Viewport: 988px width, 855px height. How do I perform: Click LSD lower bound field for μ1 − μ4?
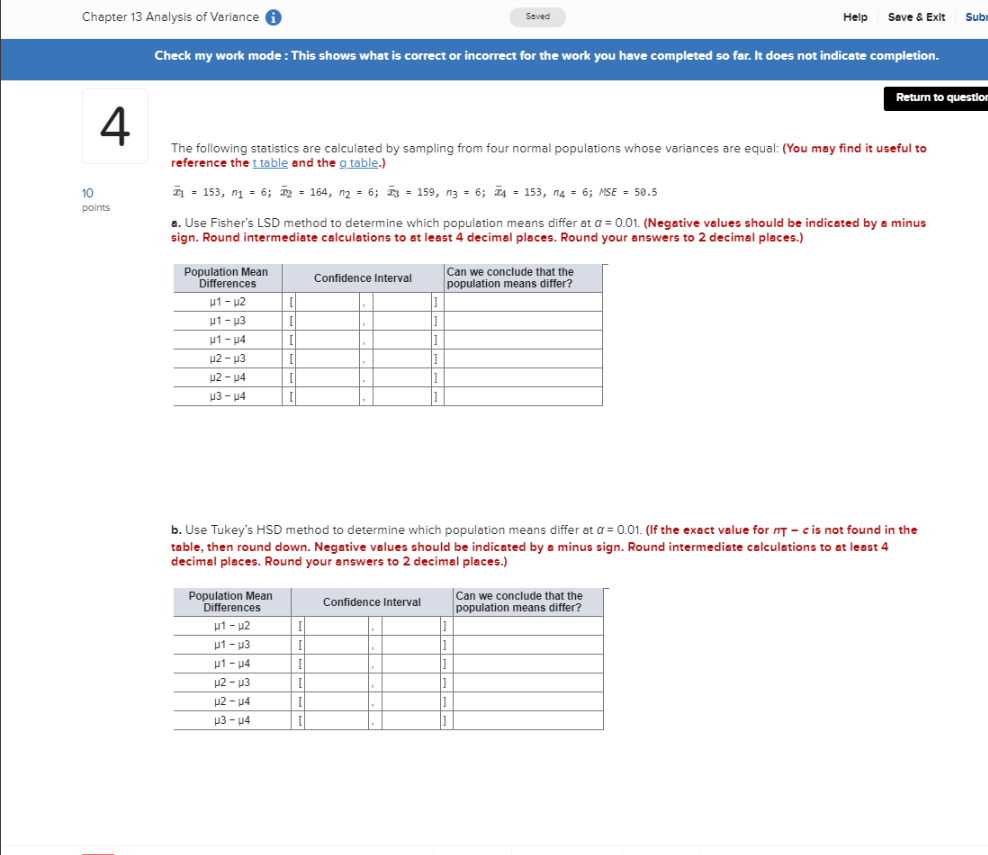[x=327, y=340]
